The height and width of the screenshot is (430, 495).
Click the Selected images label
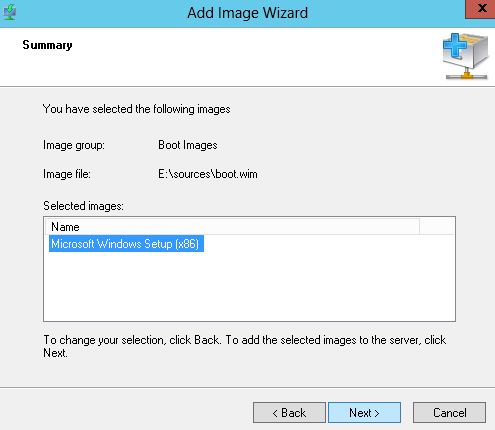83,206
